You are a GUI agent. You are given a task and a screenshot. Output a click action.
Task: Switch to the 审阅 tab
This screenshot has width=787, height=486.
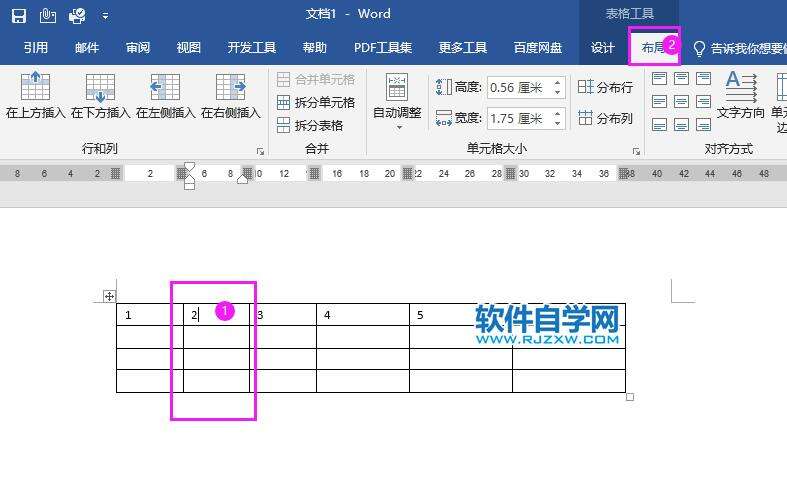138,48
